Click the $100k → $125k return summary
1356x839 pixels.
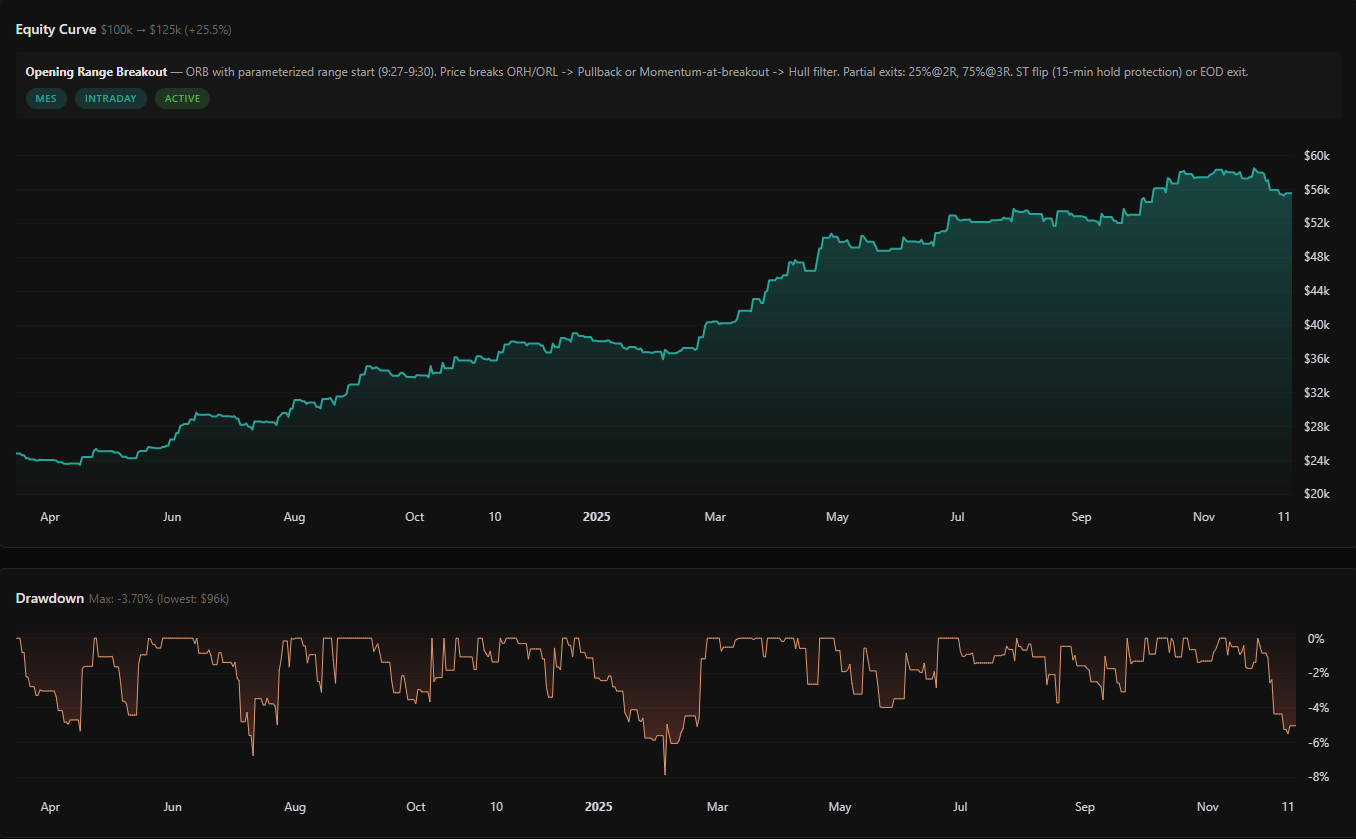pyautogui.click(x=165, y=30)
